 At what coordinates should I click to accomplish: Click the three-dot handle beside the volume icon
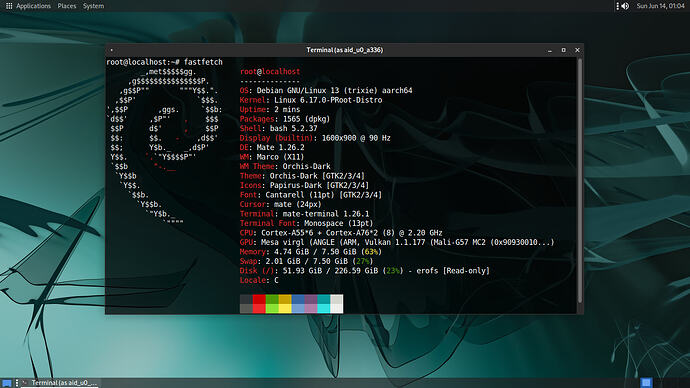pos(617,6)
